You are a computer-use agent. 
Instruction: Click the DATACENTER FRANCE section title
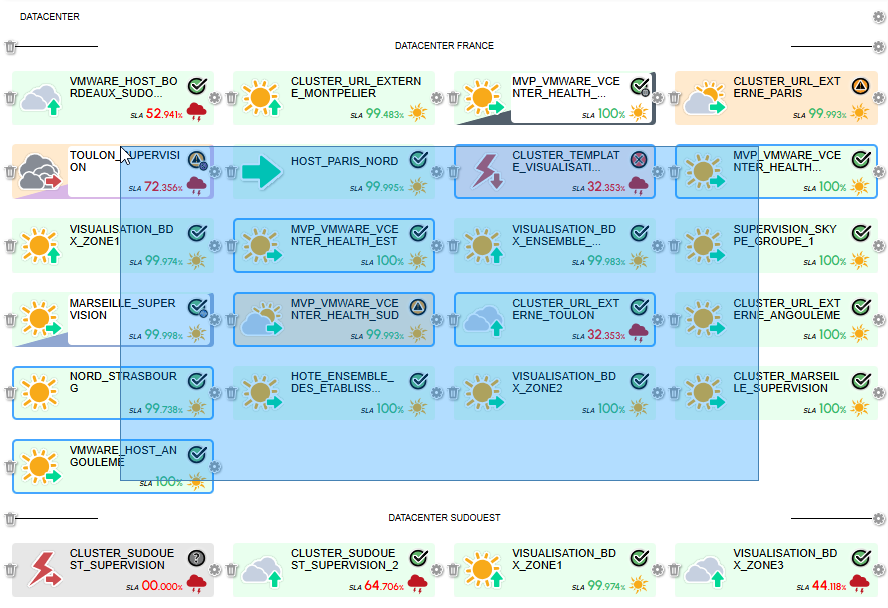tap(444, 46)
